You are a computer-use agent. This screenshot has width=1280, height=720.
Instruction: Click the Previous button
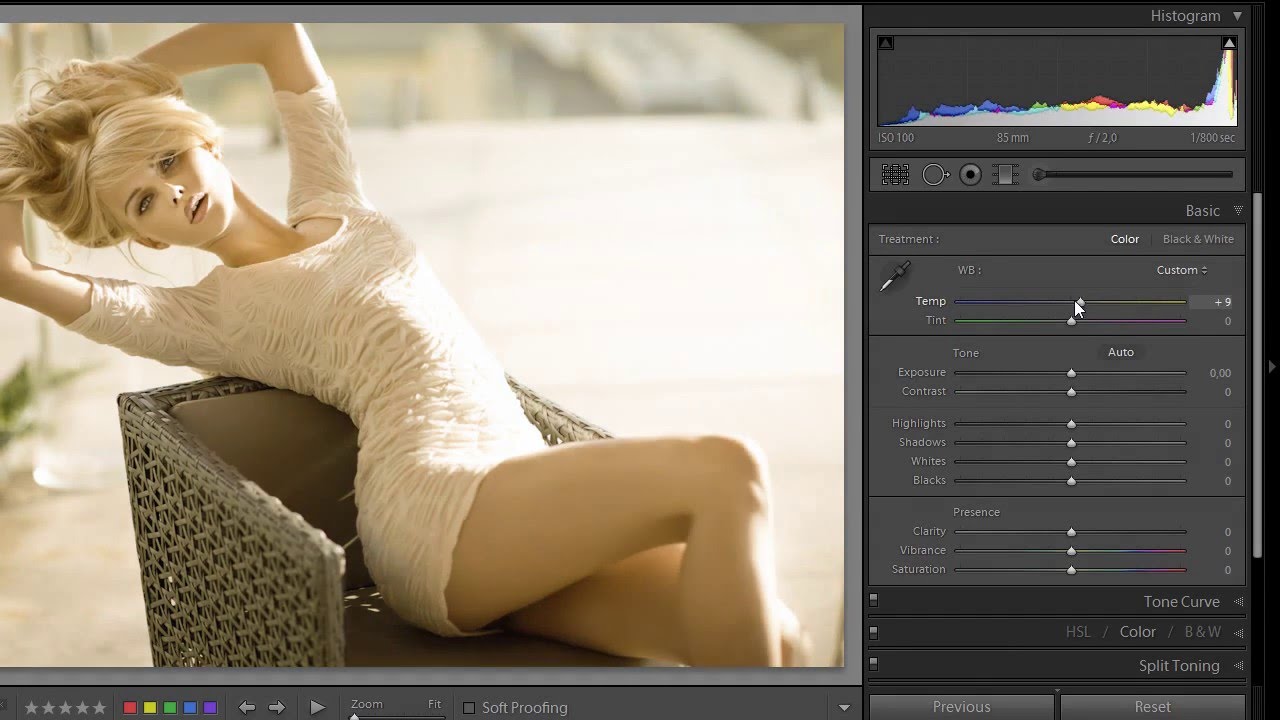pos(961,707)
